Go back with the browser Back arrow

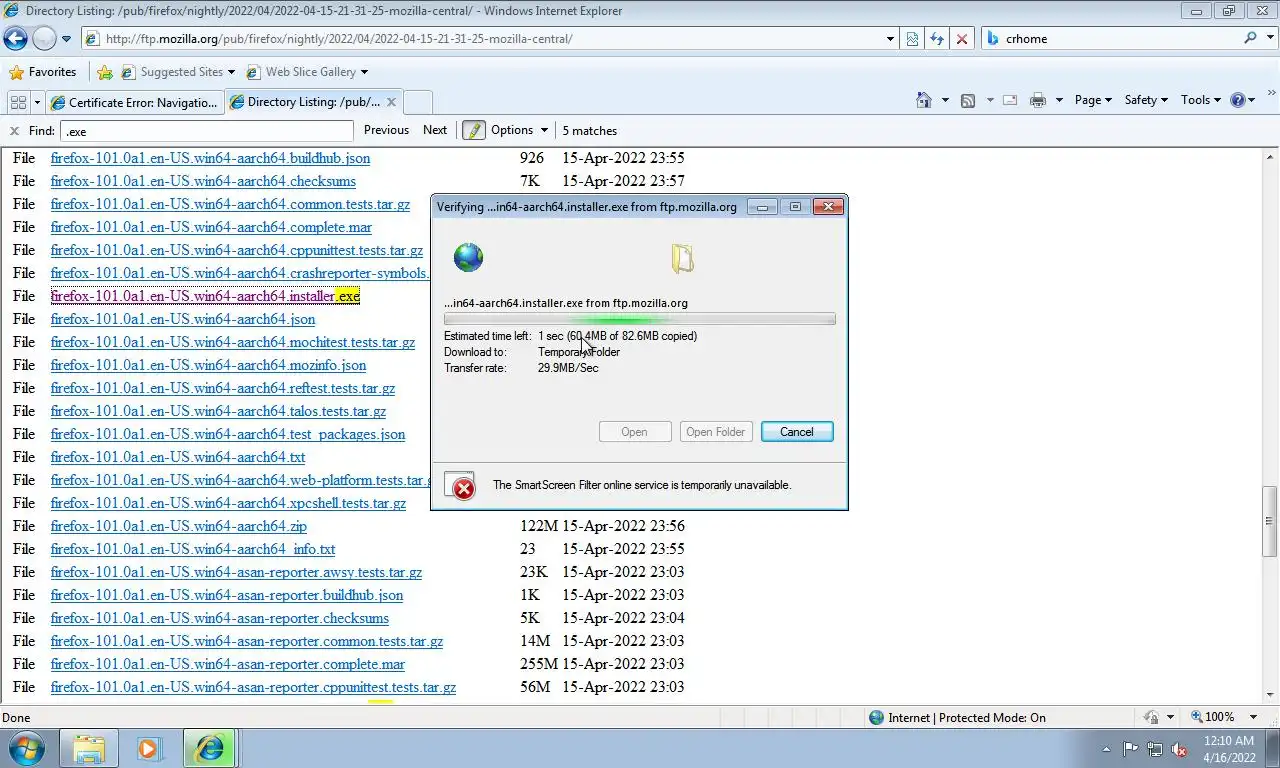pos(15,39)
